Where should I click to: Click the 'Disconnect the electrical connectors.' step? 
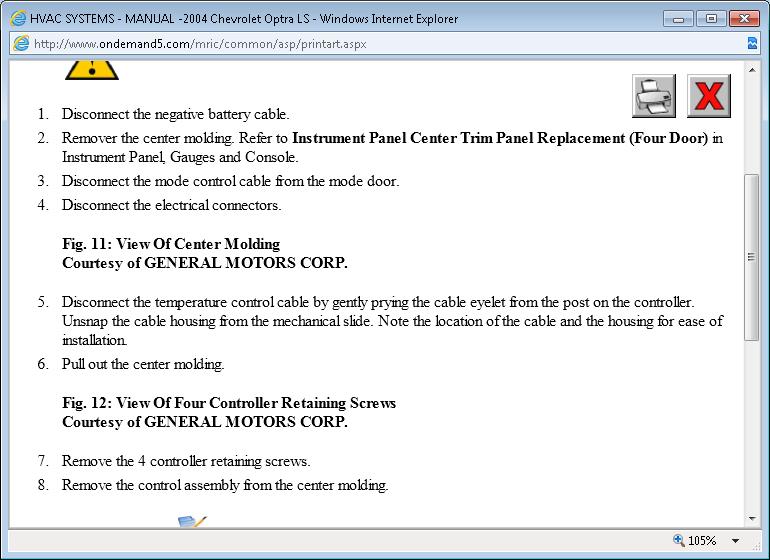pos(171,205)
